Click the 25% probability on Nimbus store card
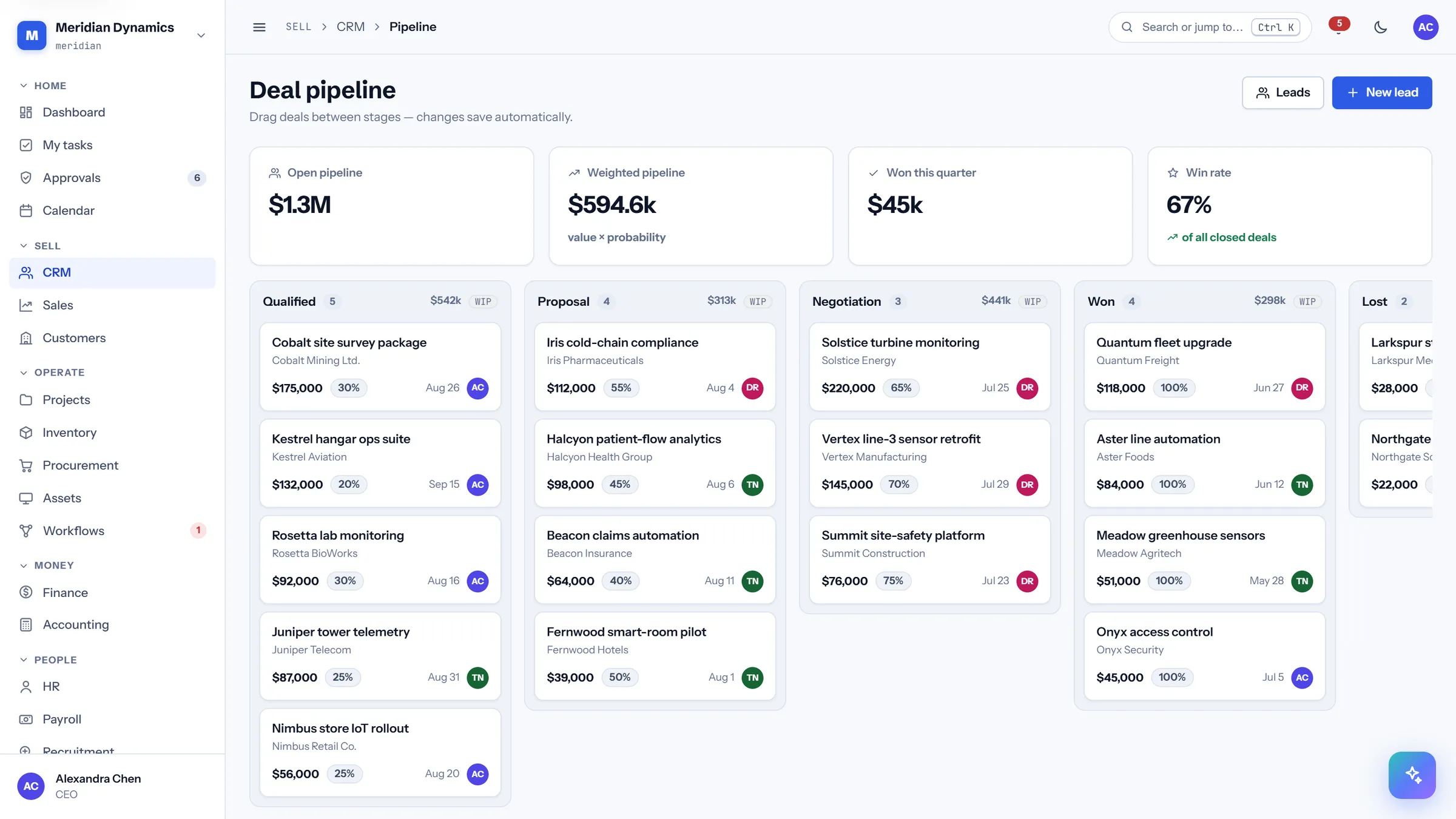 tap(344, 773)
